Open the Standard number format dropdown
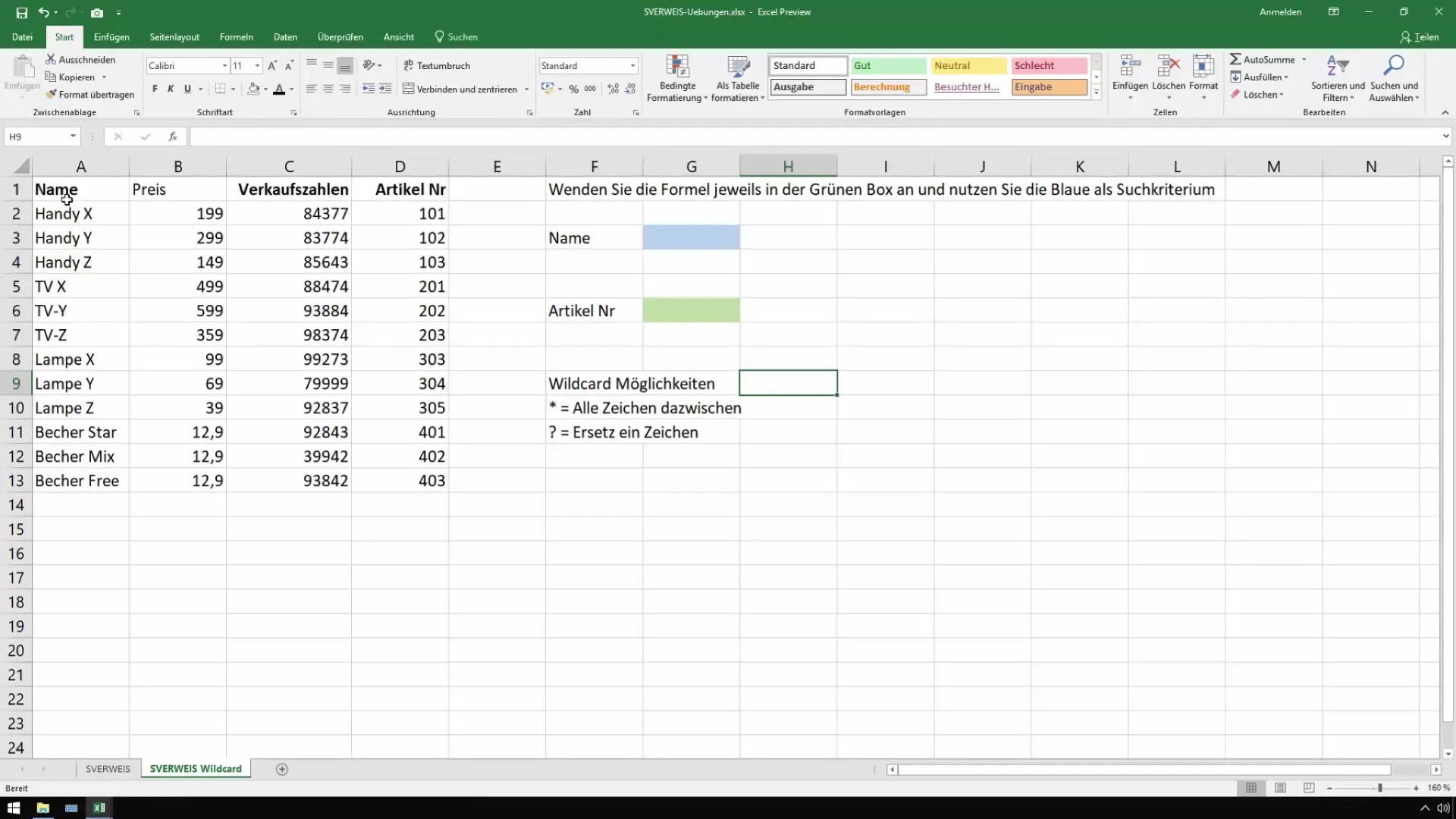Image resolution: width=1456 pixels, height=819 pixels. tap(632, 66)
